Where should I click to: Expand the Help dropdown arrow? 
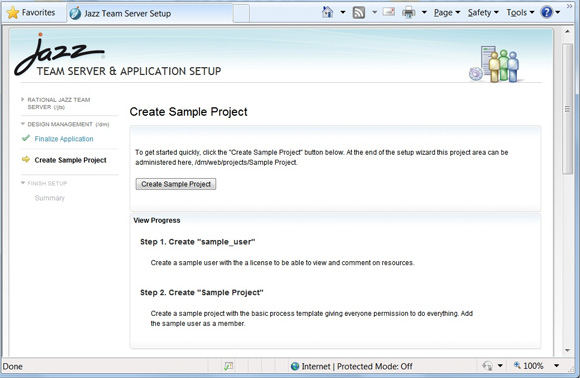click(x=558, y=13)
